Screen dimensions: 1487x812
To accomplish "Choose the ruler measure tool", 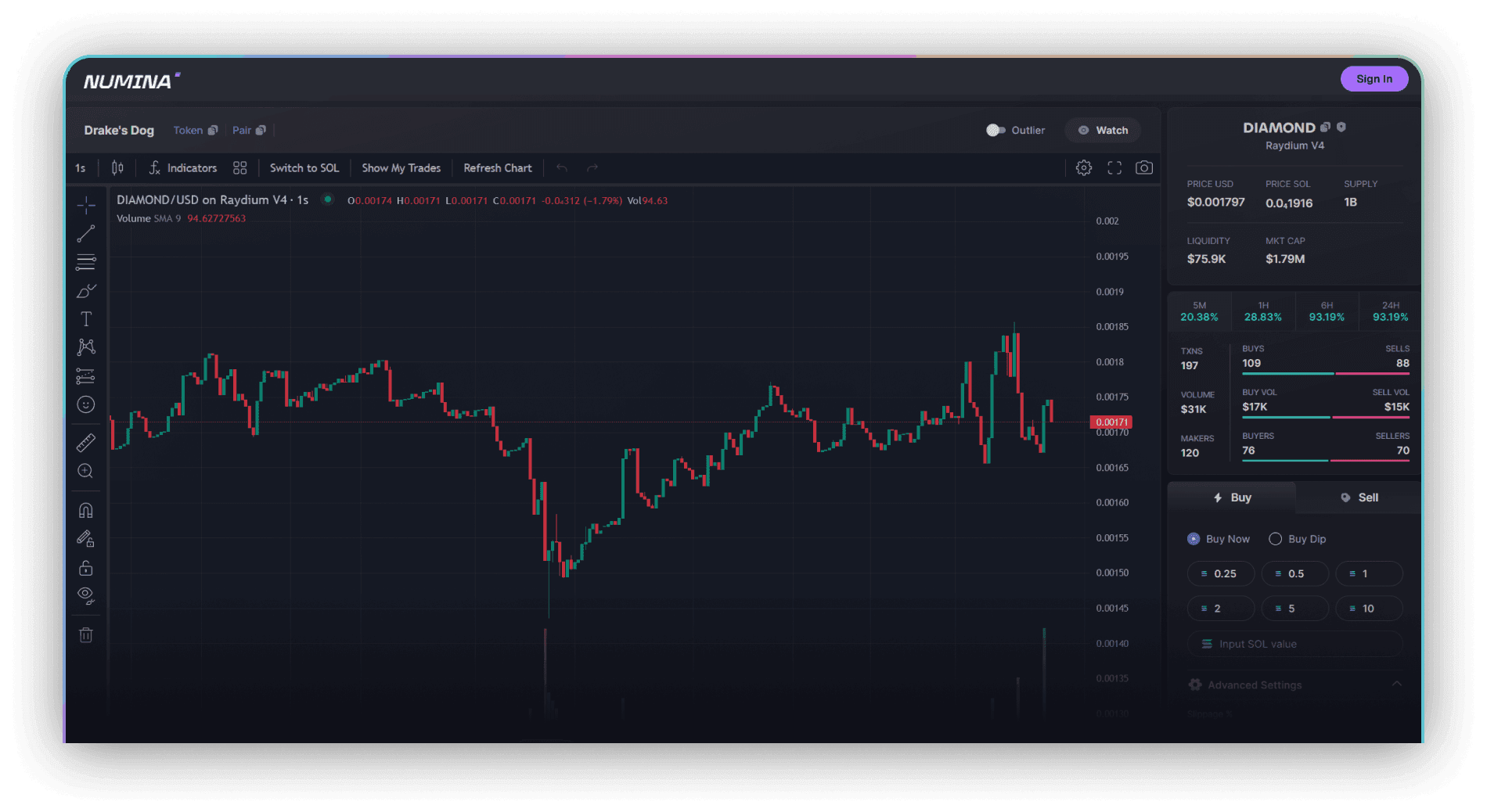I will tap(86, 443).
